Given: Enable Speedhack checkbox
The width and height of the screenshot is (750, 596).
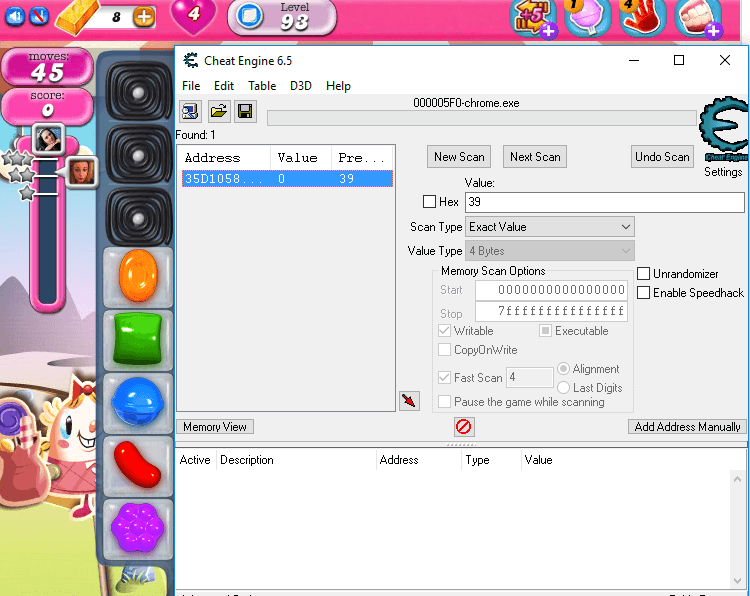Looking at the screenshot, I should 643,292.
